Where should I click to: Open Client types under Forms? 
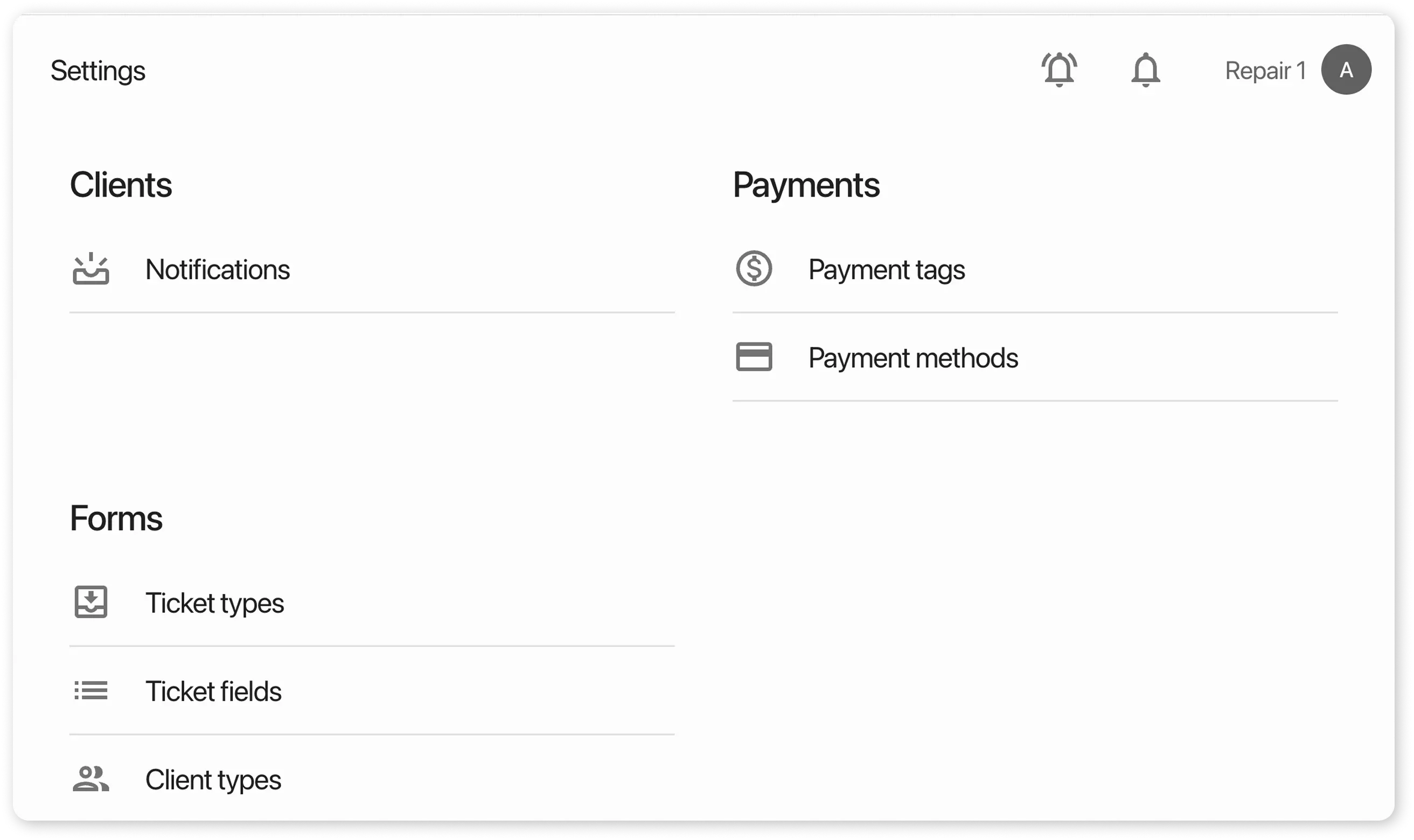[x=213, y=780]
